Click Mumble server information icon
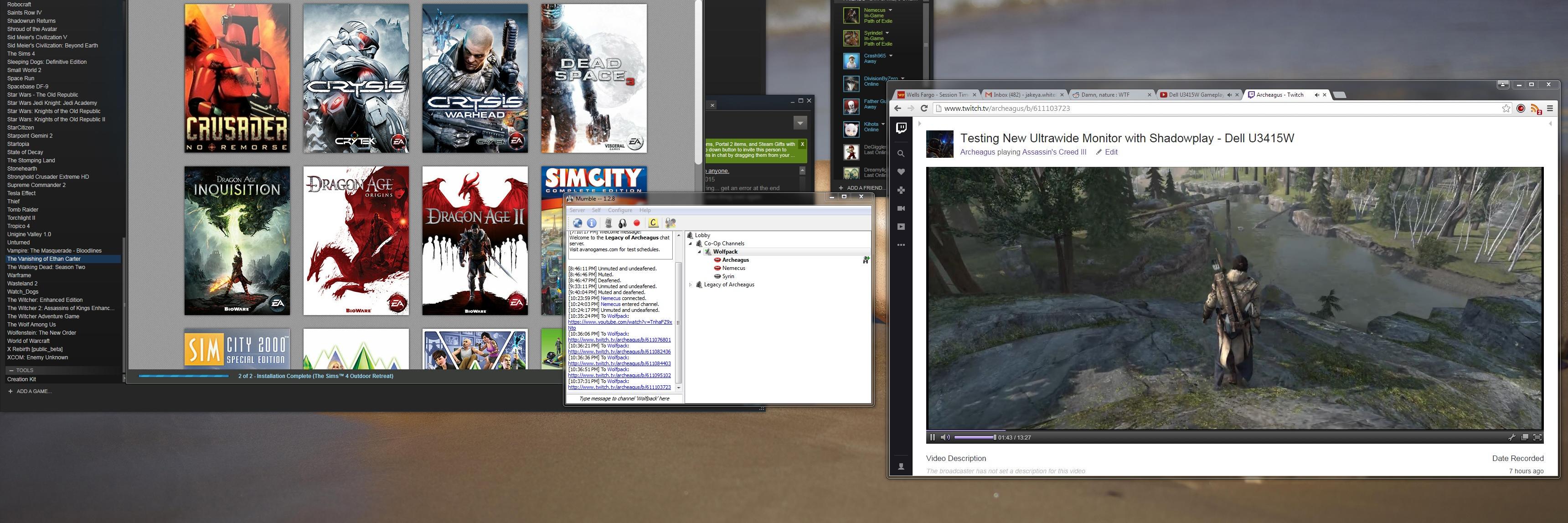The width and height of the screenshot is (1568, 523). (x=591, y=223)
